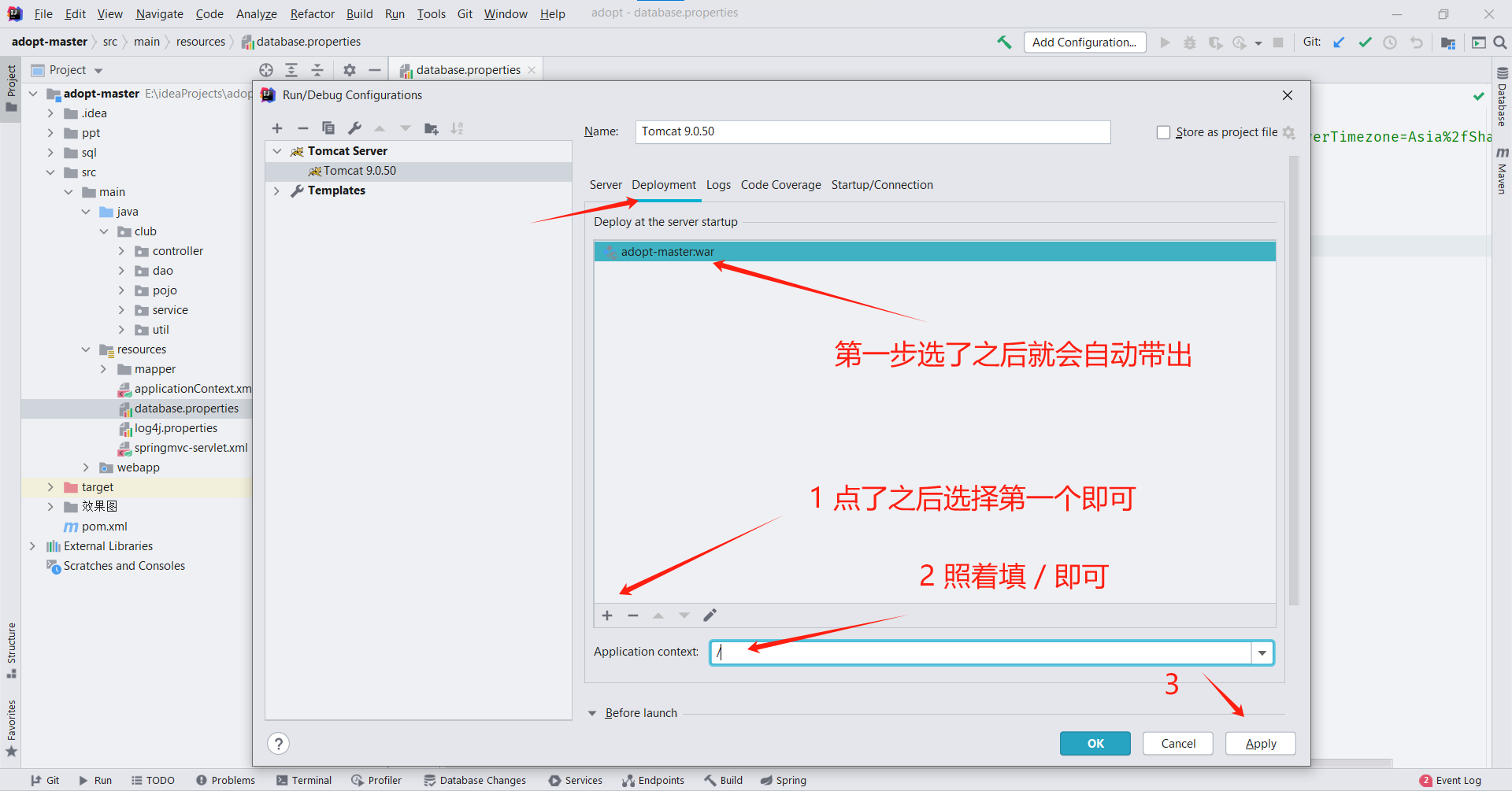Open Search Everywhere magnifier icon
Screen dimensions: 1512x791
[x=1500, y=43]
